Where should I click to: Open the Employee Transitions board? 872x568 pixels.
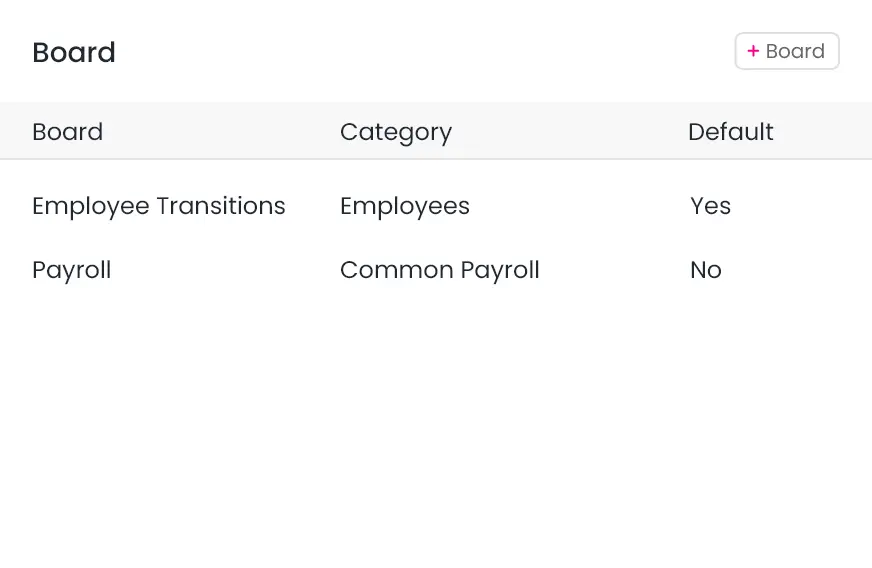click(158, 206)
